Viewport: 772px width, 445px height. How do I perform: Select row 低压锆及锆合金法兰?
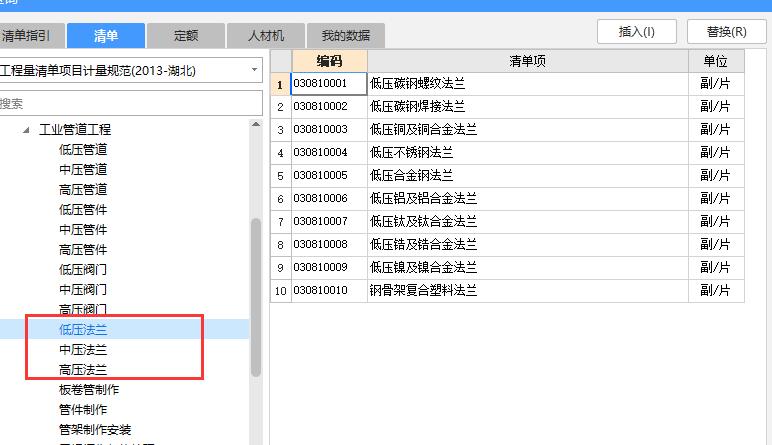click(528, 245)
